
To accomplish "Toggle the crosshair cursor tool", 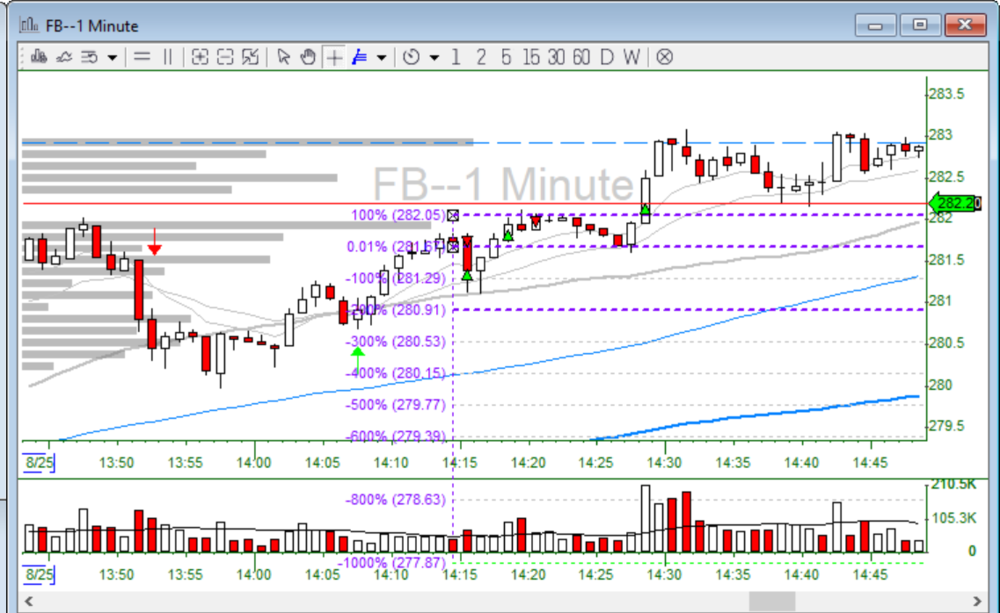I will pos(333,57).
